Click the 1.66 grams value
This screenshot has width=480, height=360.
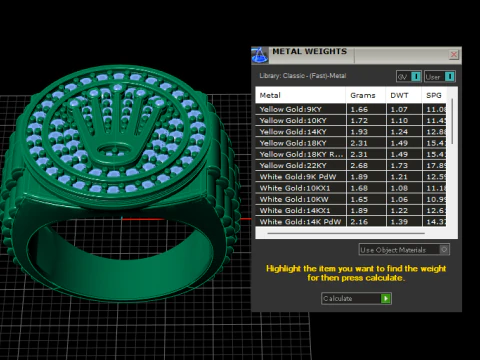click(x=359, y=109)
